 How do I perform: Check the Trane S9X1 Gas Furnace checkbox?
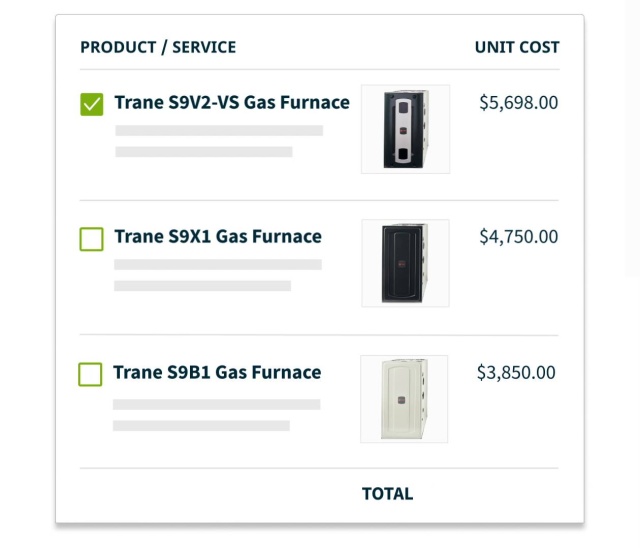91,239
